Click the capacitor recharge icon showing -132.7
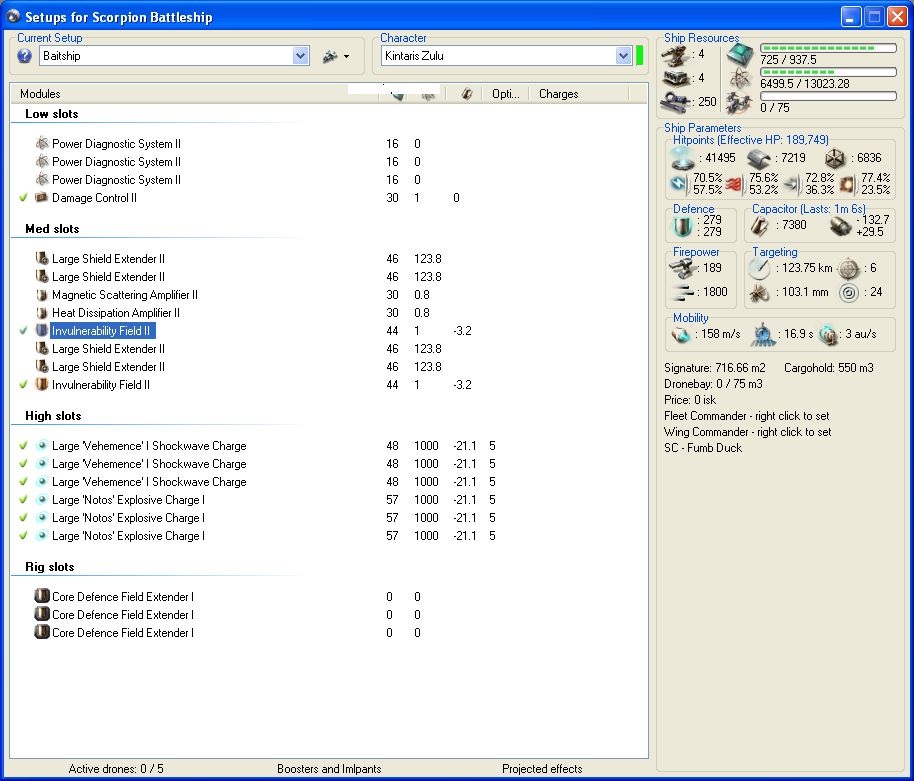This screenshot has width=914, height=781. point(840,226)
